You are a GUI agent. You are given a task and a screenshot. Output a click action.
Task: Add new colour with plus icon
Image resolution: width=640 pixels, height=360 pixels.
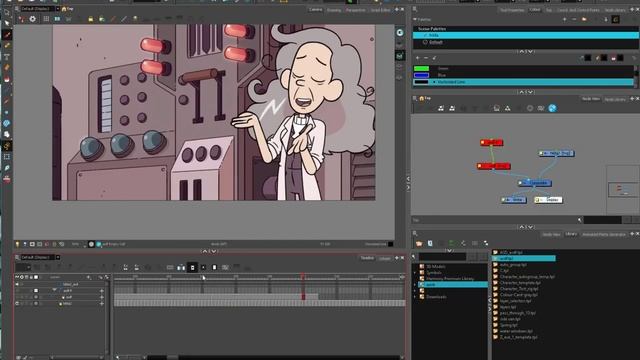(x=417, y=58)
